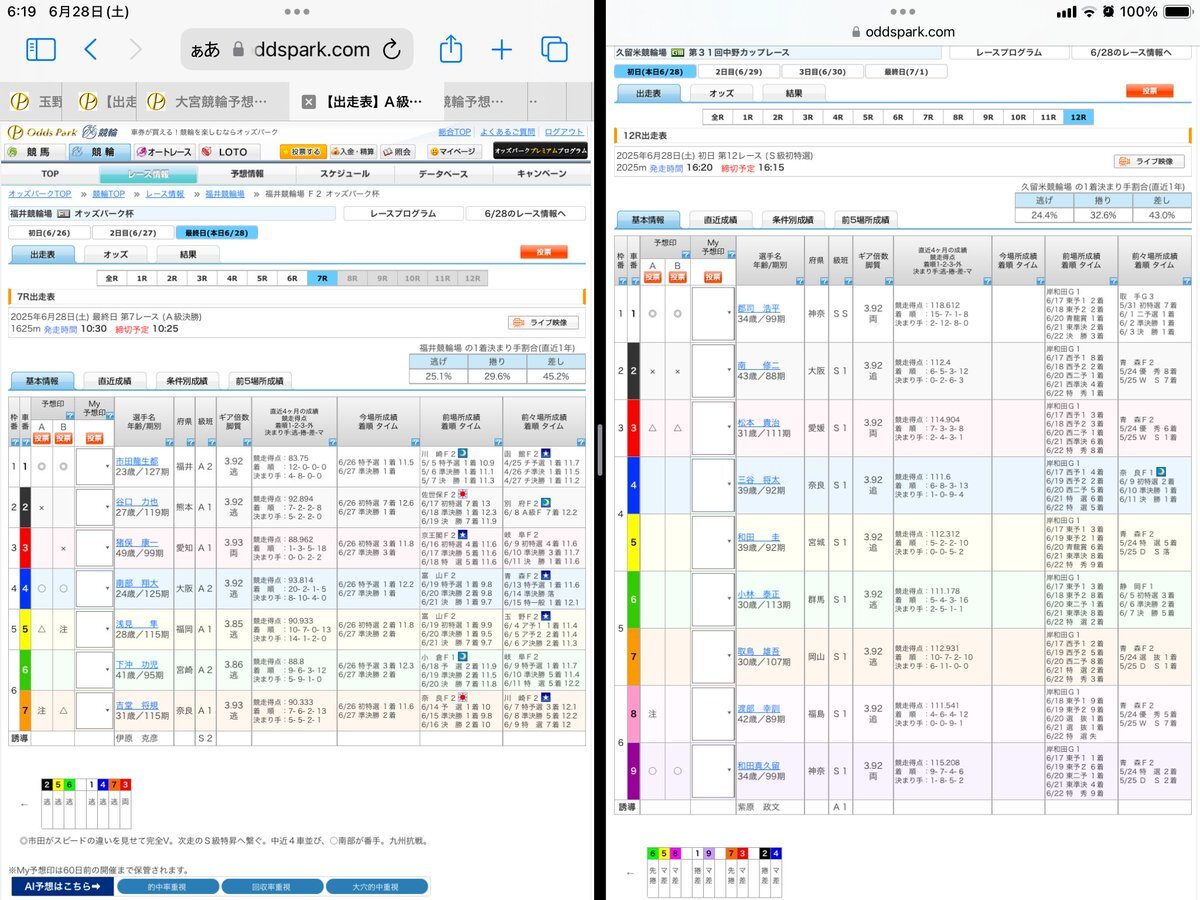
Task: Click the 投票する button in header
Action: tap(304, 152)
